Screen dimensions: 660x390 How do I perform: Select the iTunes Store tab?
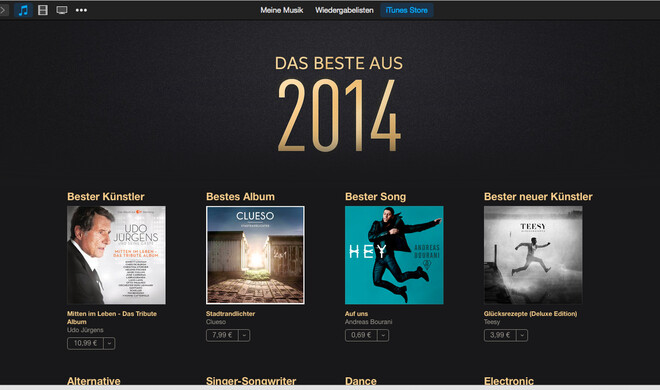[407, 10]
